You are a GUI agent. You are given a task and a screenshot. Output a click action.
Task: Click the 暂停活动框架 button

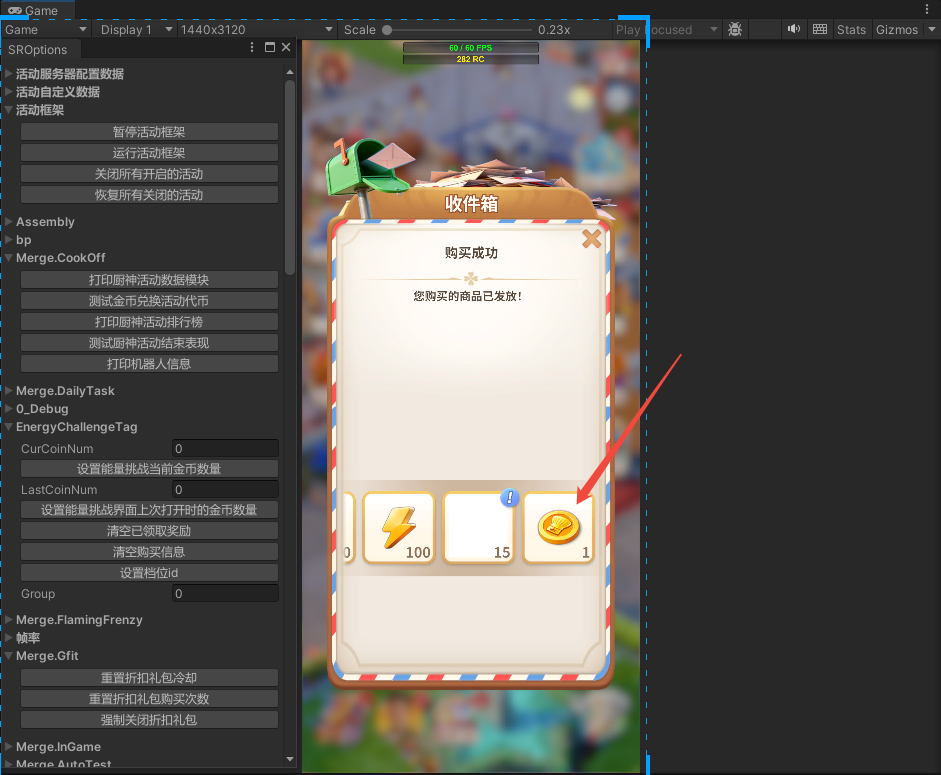pos(149,132)
